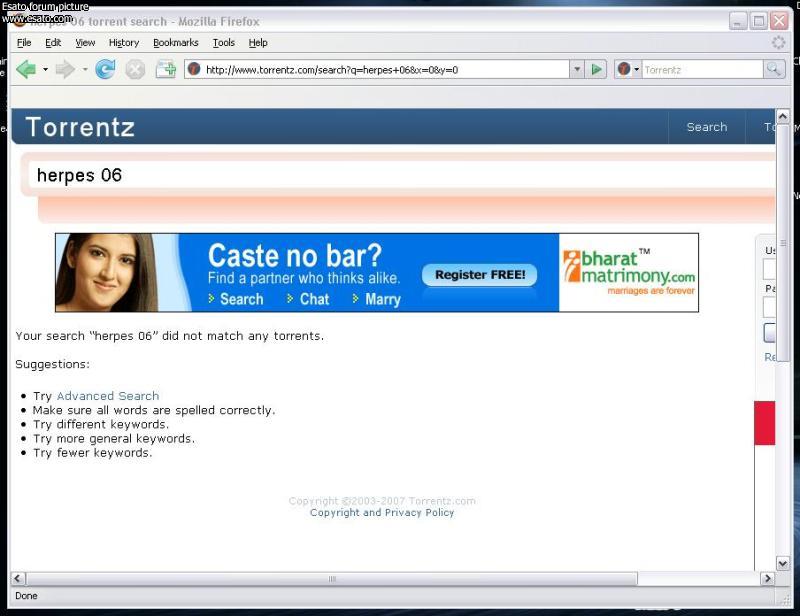
Task: Click the Torrentz browser search box
Action: pyautogui.click(x=703, y=69)
